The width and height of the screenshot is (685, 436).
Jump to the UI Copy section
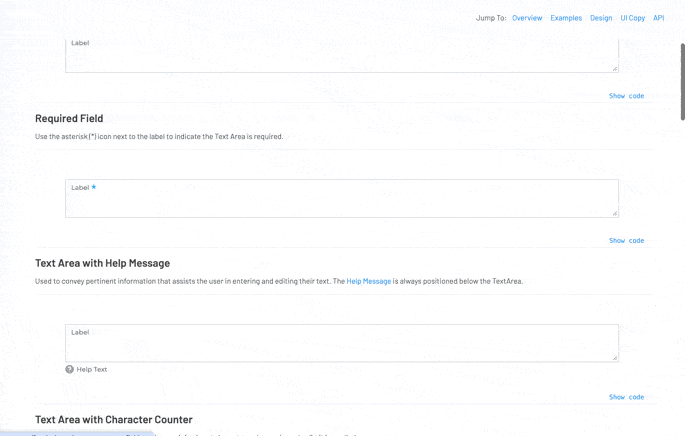click(633, 18)
